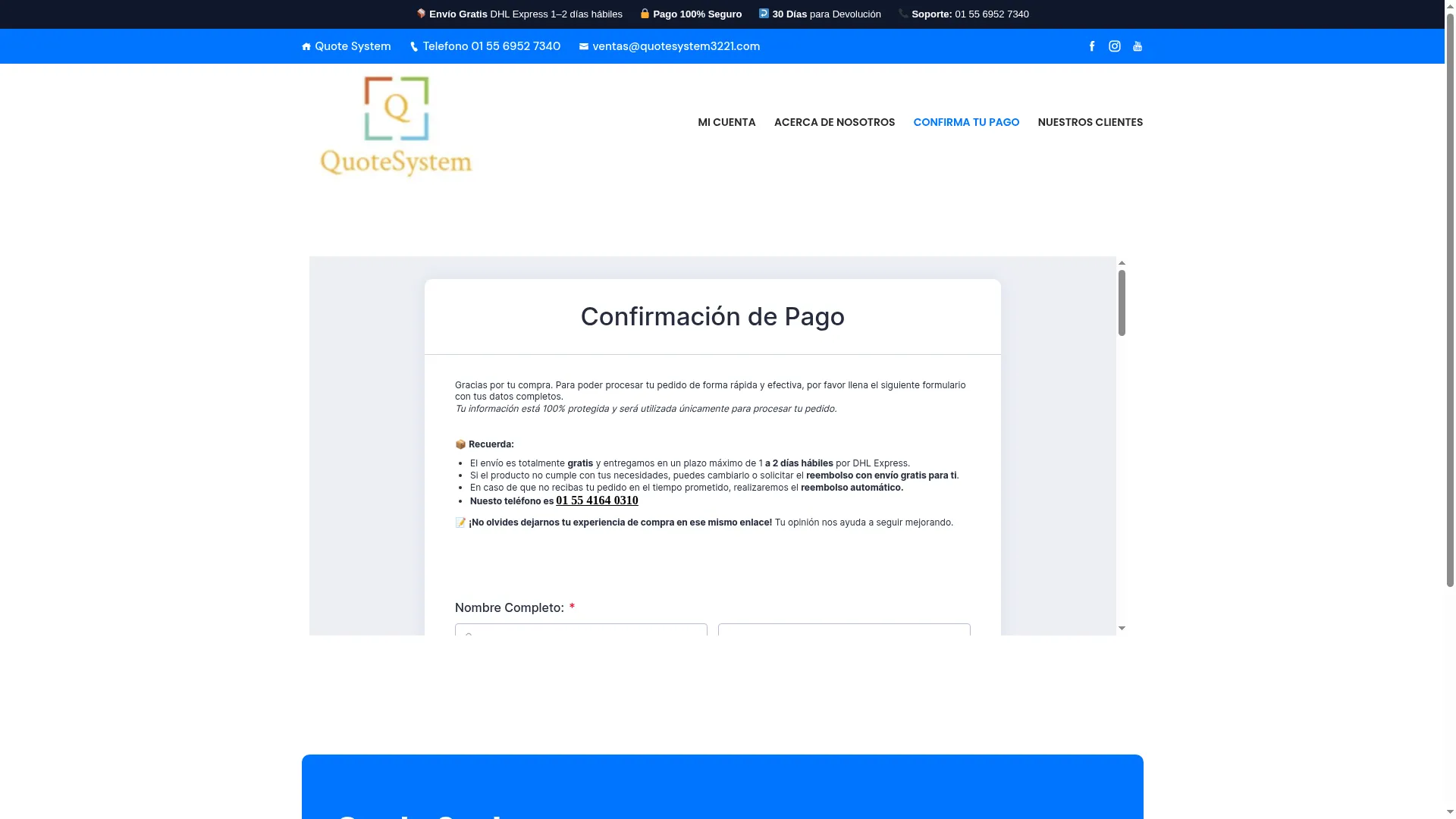The width and height of the screenshot is (1456, 819).
Task: Click ventas@quotesystem3221.com email link
Action: click(x=670, y=46)
